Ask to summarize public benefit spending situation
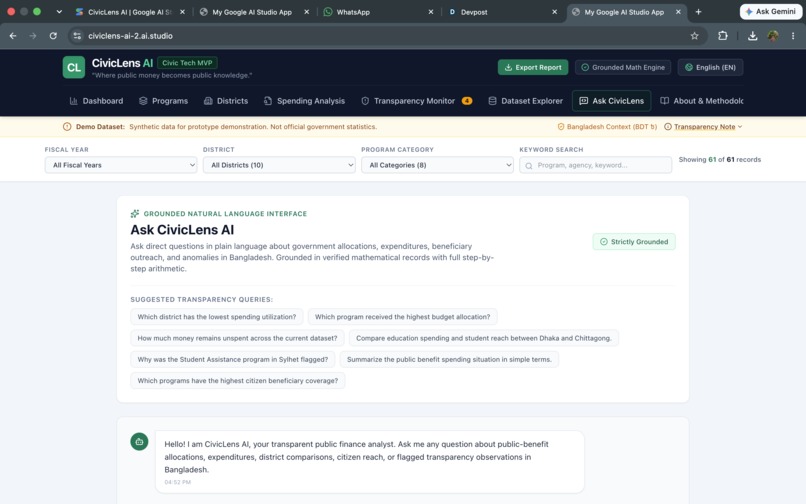Image resolution: width=806 pixels, height=504 pixels. [x=449, y=359]
